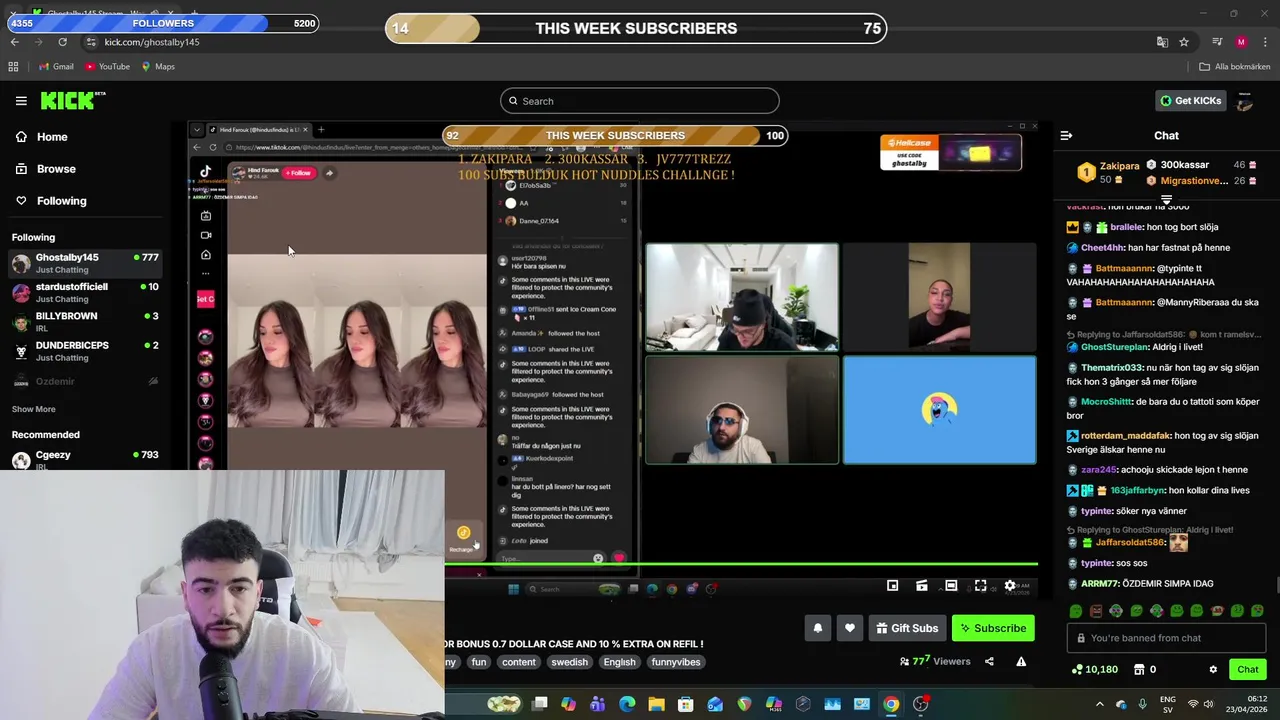Viewport: 1280px width, 720px height.
Task: Click the green video progress bar
Action: click(x=741, y=565)
